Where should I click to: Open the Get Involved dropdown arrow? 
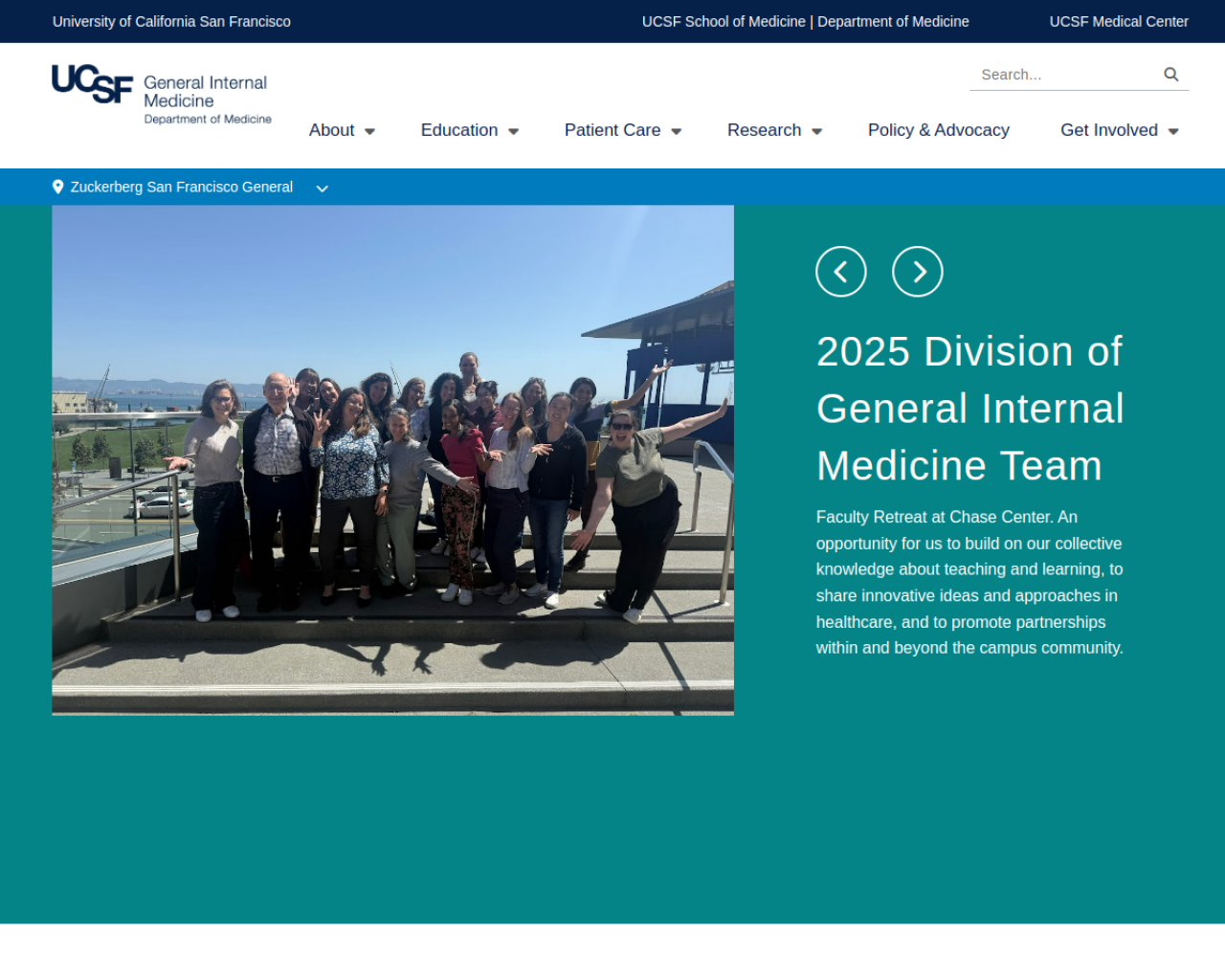tap(1173, 132)
